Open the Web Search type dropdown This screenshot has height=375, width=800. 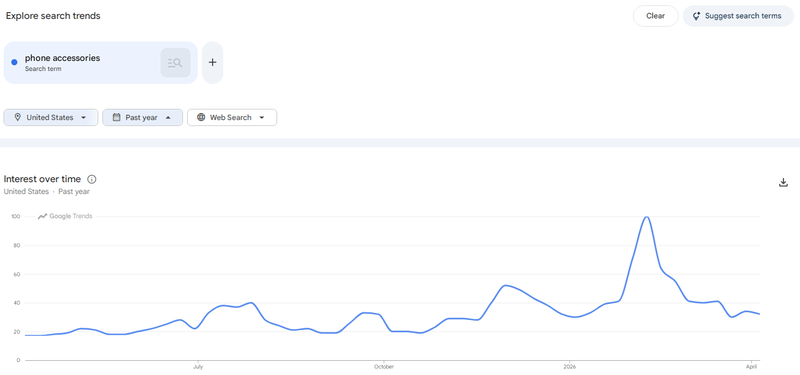(232, 117)
